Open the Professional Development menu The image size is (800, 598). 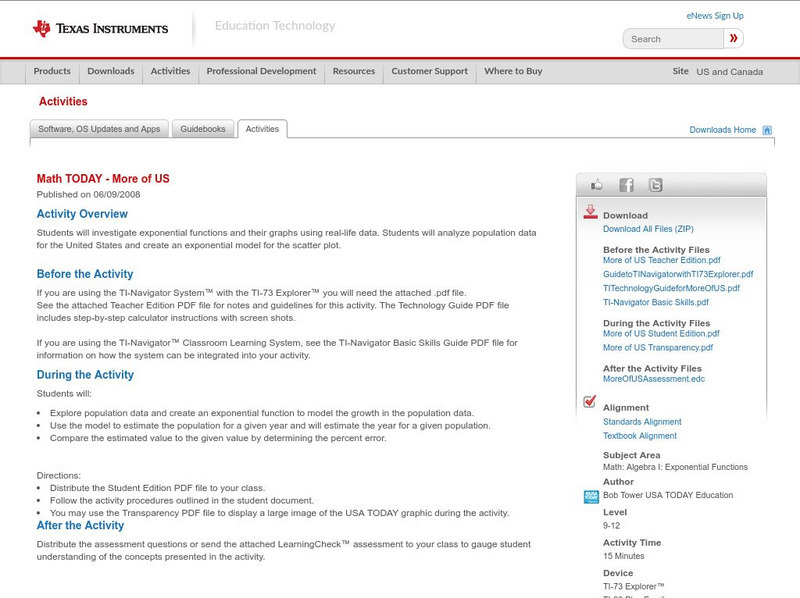click(x=261, y=71)
